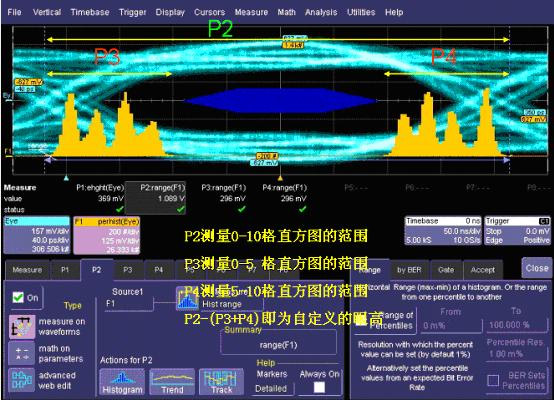554x400 pixels.
Task: Select the math on parameters icon
Action: tap(22, 353)
